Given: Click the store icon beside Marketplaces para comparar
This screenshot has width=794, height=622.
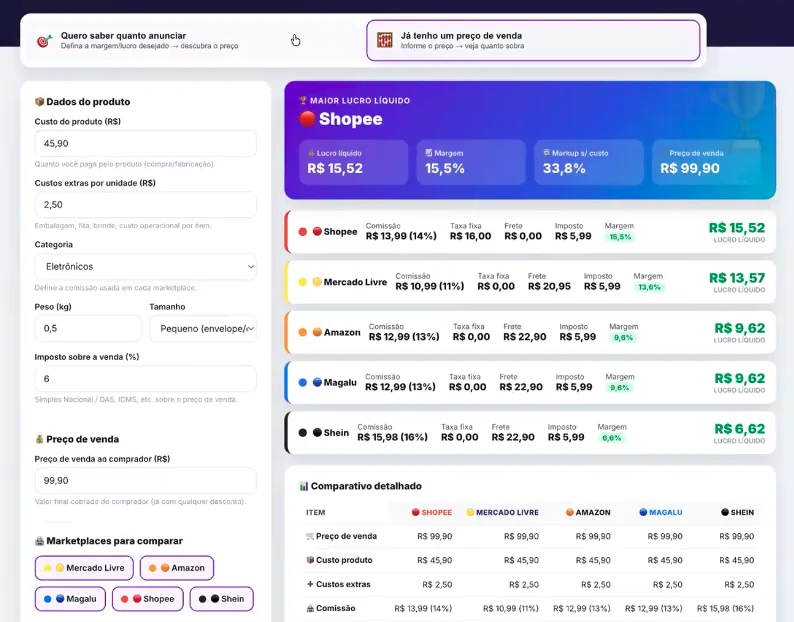Looking at the screenshot, I should (39, 541).
